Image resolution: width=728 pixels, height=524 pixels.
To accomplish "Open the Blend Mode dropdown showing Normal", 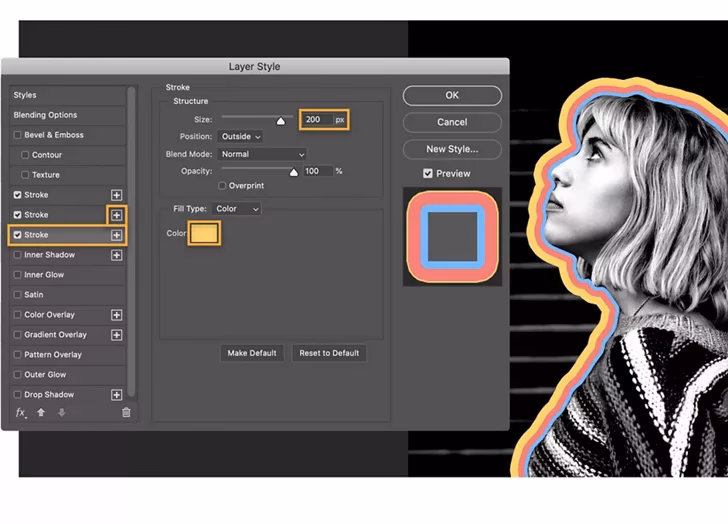I will pyautogui.click(x=262, y=154).
